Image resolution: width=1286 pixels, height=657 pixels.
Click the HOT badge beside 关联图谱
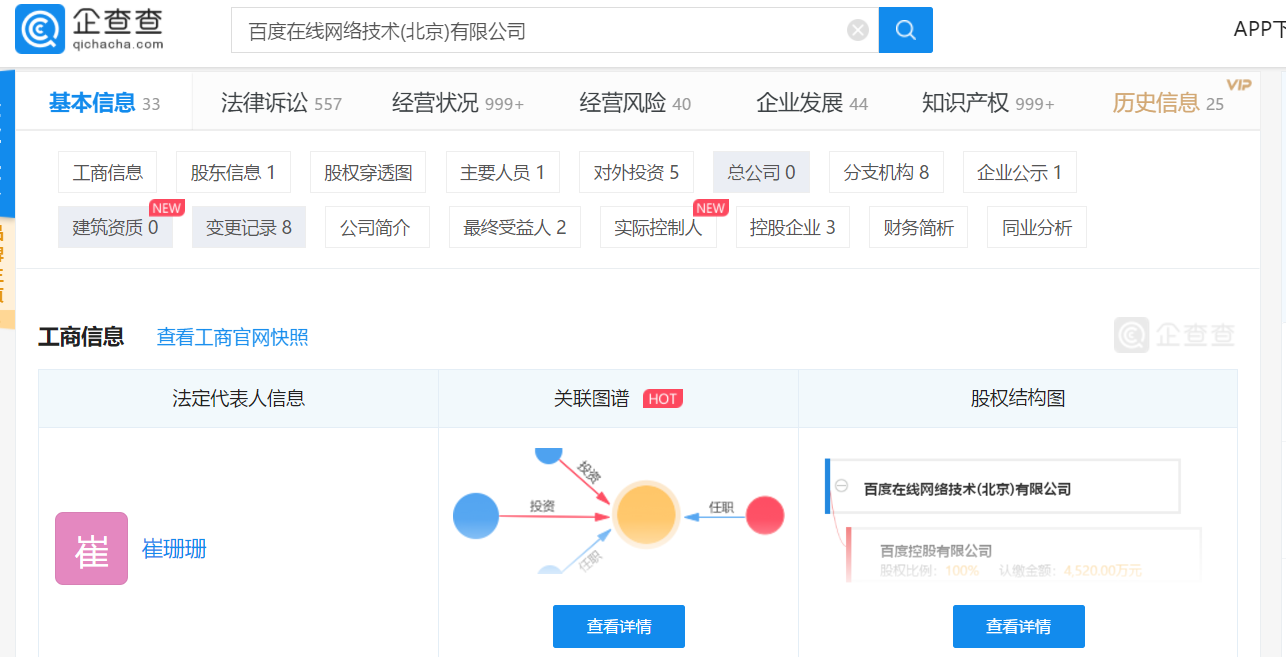663,398
